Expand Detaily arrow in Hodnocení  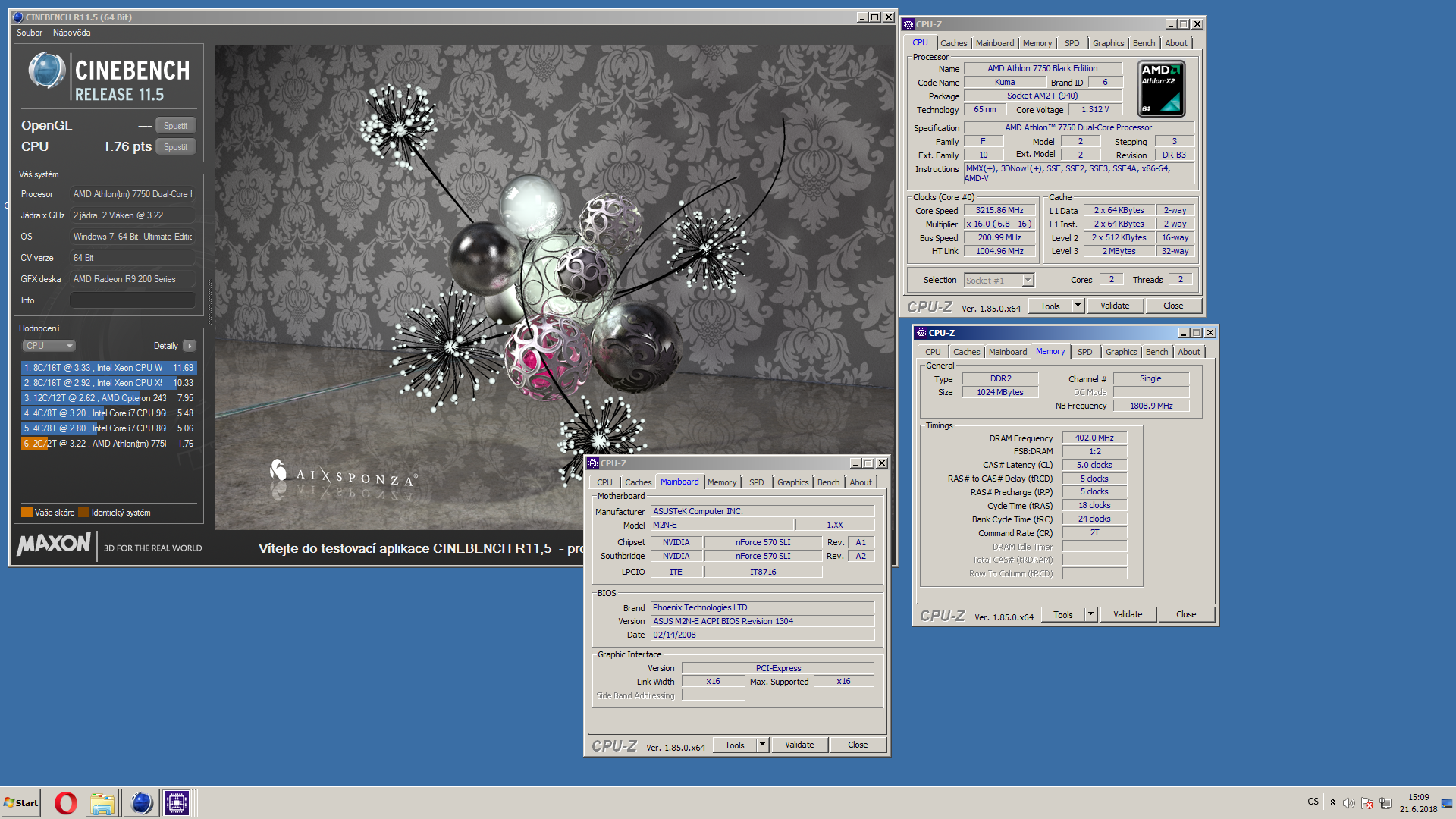190,346
